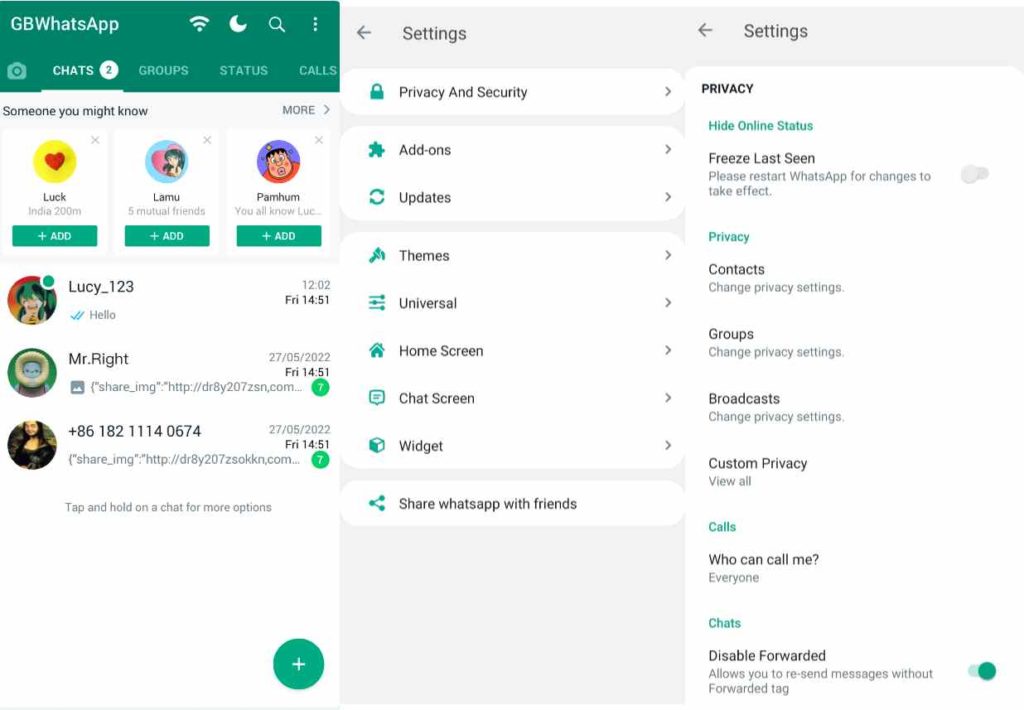Tap Luck's heart avatar in suggestions
Viewport: 1024px width, 710px height.
pos(55,161)
